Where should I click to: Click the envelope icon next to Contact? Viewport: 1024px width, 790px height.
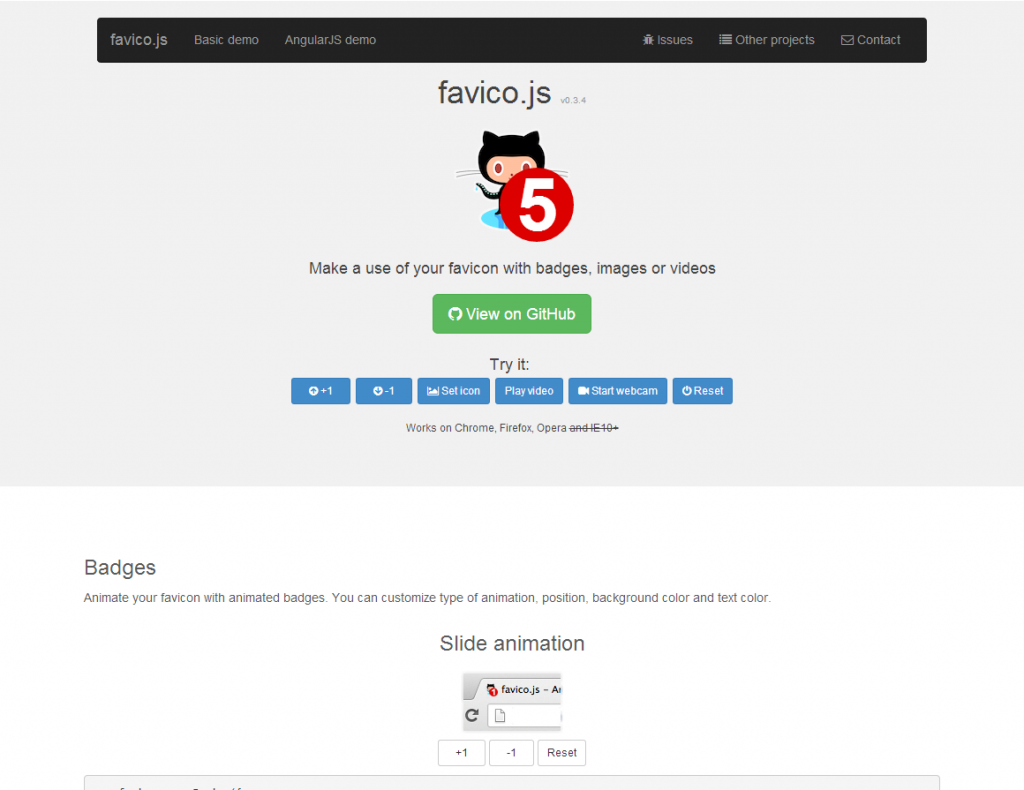[846, 40]
